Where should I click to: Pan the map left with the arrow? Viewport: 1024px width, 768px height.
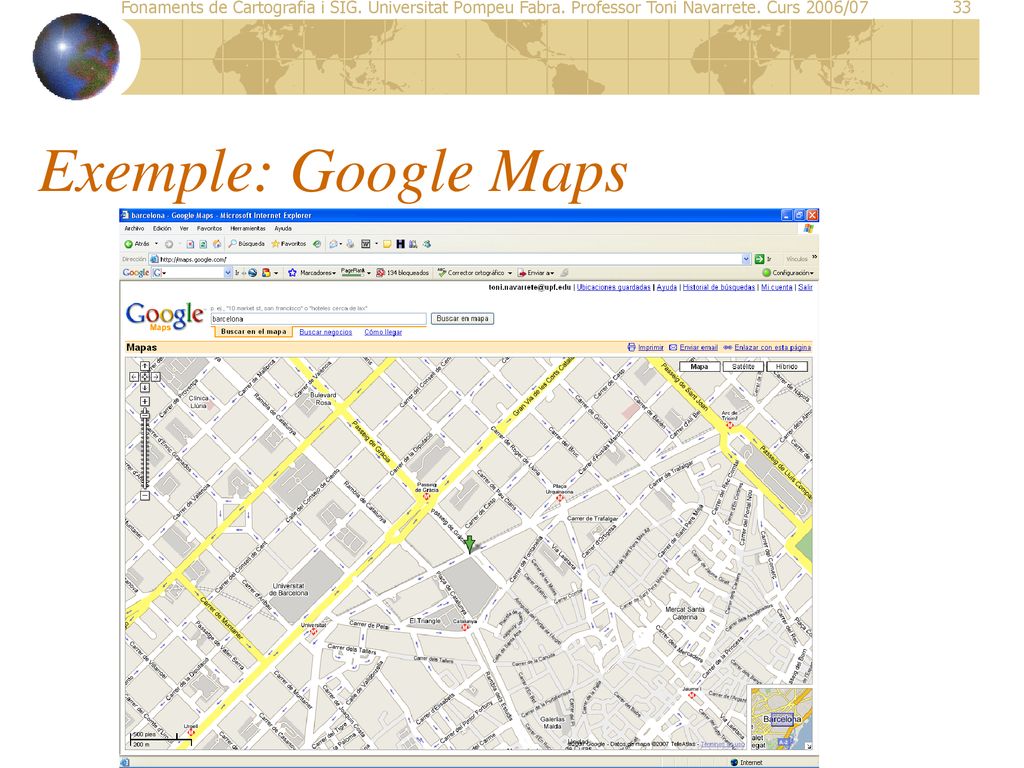[x=134, y=377]
